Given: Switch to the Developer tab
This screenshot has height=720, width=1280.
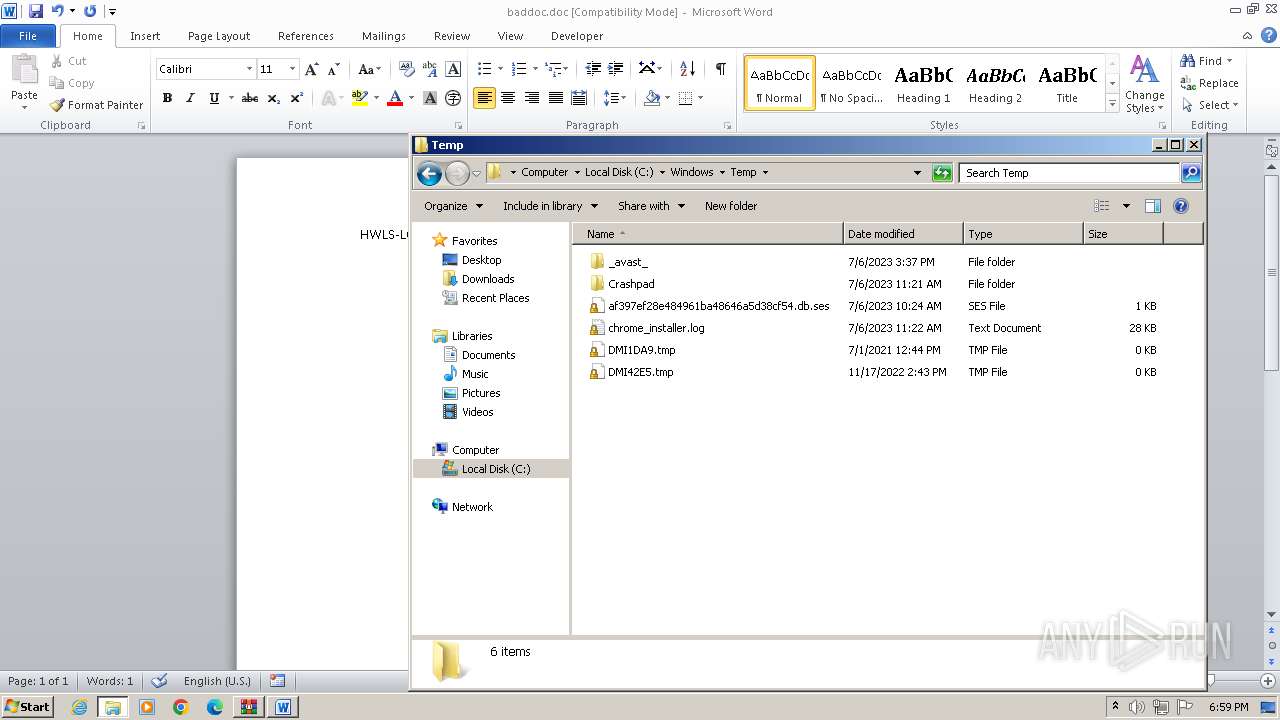Looking at the screenshot, I should click(577, 36).
